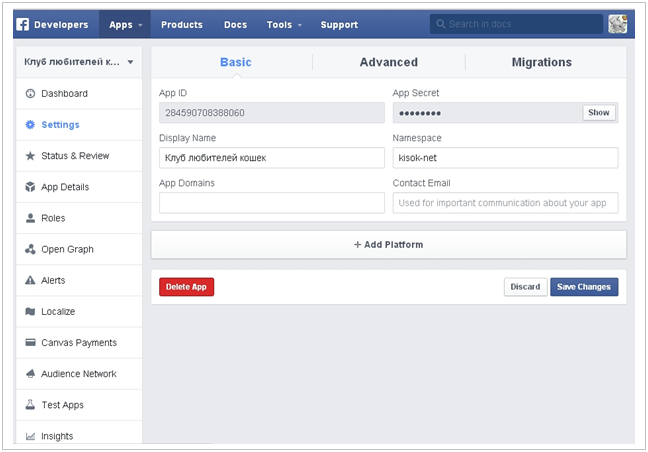The height and width of the screenshot is (452, 648).
Task: Click the Audience Network megaphone icon
Action: [30, 373]
